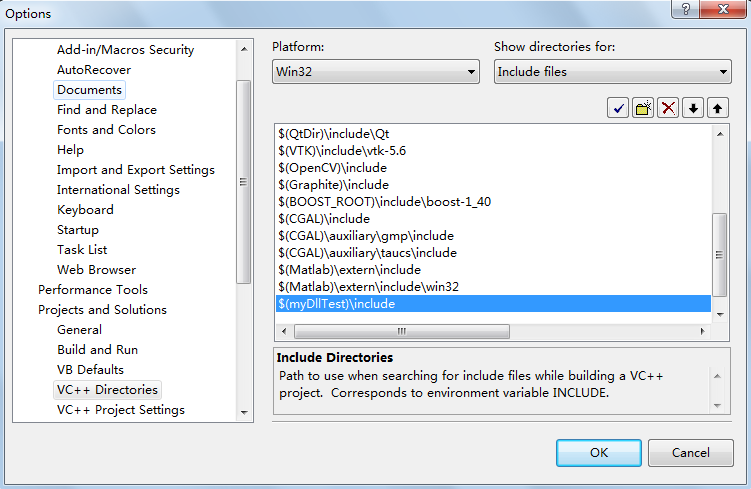This screenshot has width=751, height=489.
Task: Click the options tree vertical scrollbar thumb
Action: [244, 182]
